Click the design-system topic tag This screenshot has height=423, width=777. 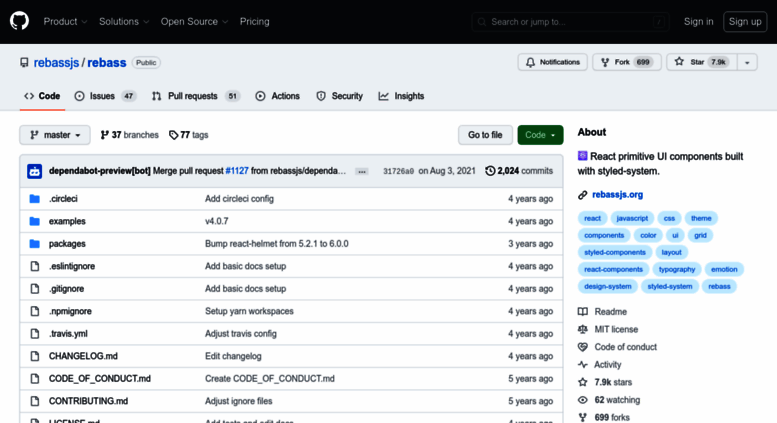point(608,287)
